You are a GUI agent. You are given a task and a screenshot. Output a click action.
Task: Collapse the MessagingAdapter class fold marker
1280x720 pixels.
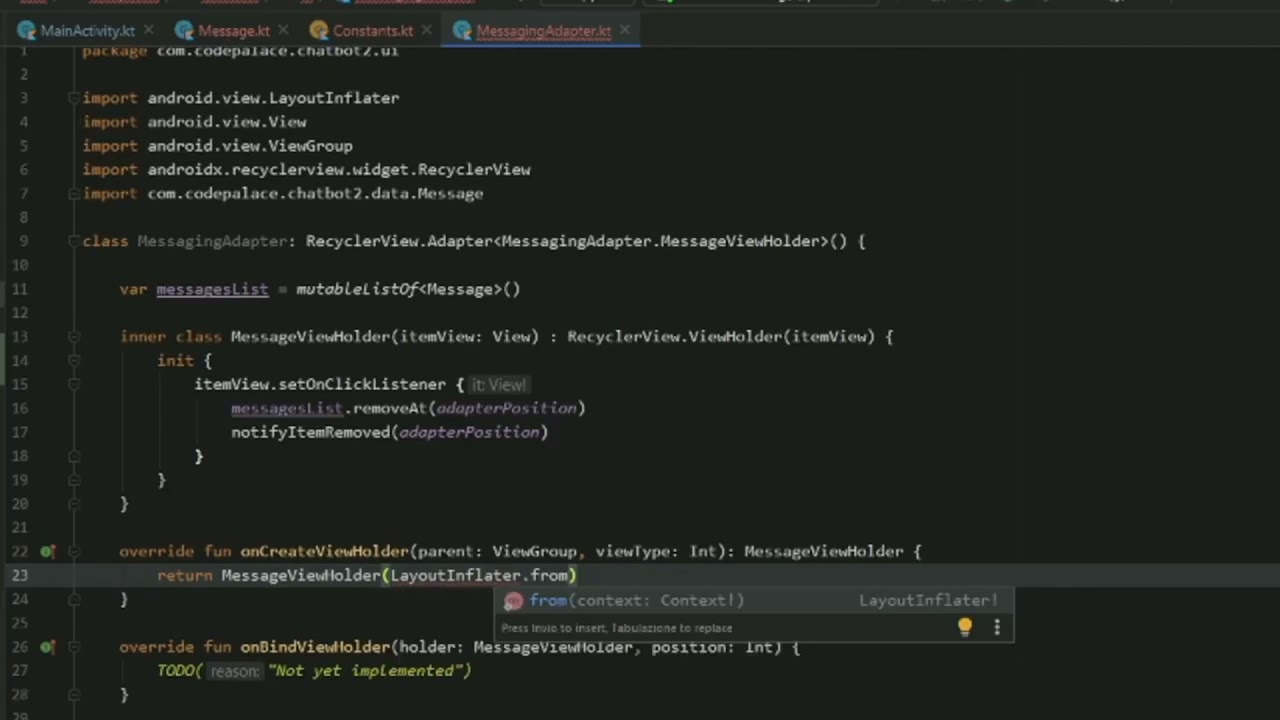[74, 241]
